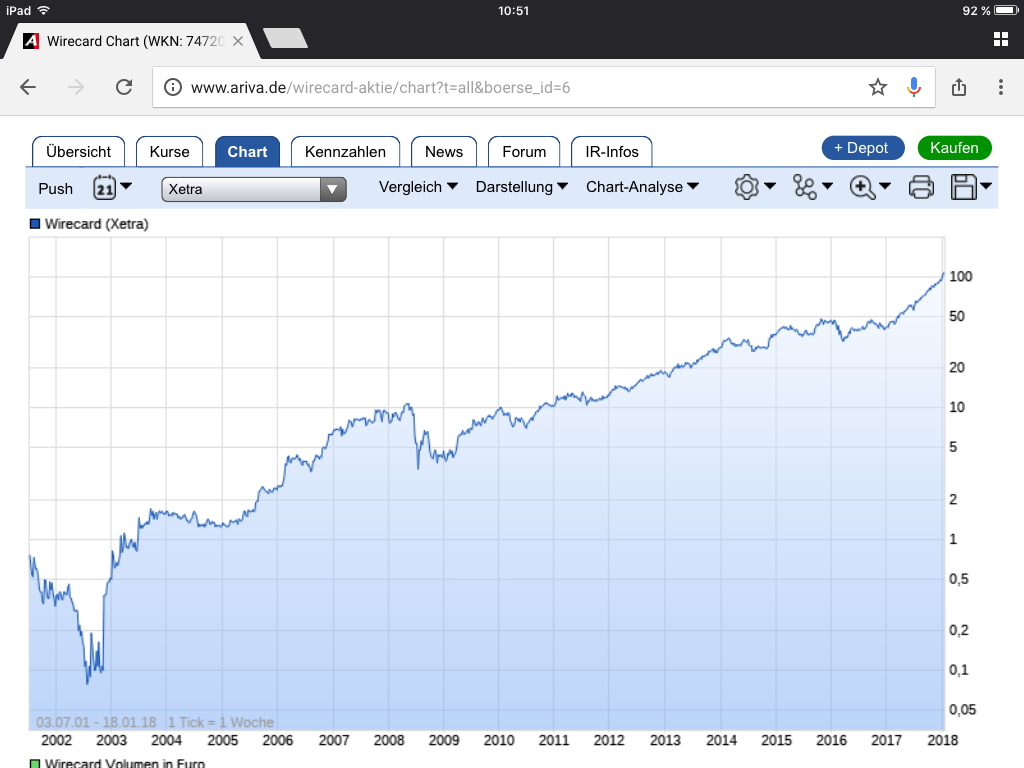Click the blue Wirecard (Xetra) legend swatch
The height and width of the screenshot is (768, 1024).
point(35,224)
